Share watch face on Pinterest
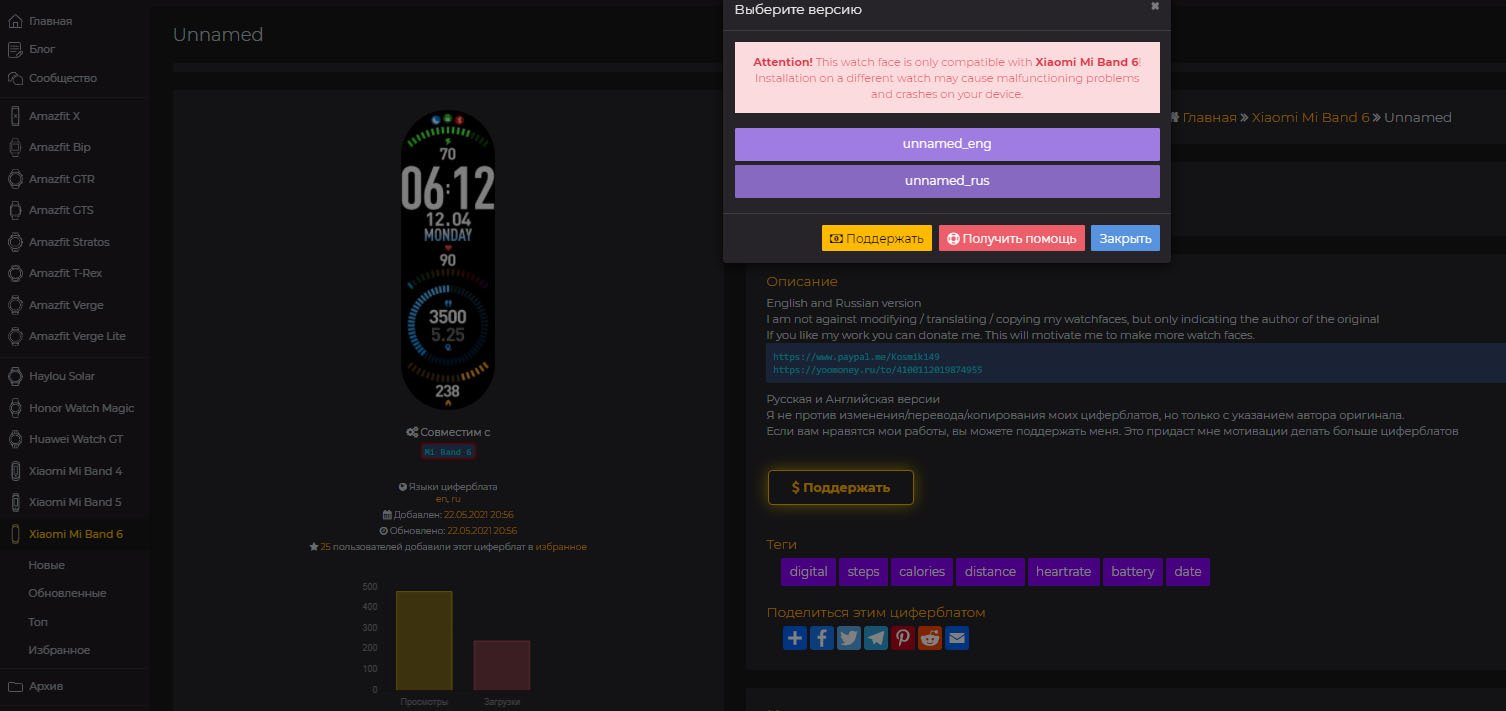Image resolution: width=1506 pixels, height=711 pixels. pyautogui.click(x=903, y=638)
